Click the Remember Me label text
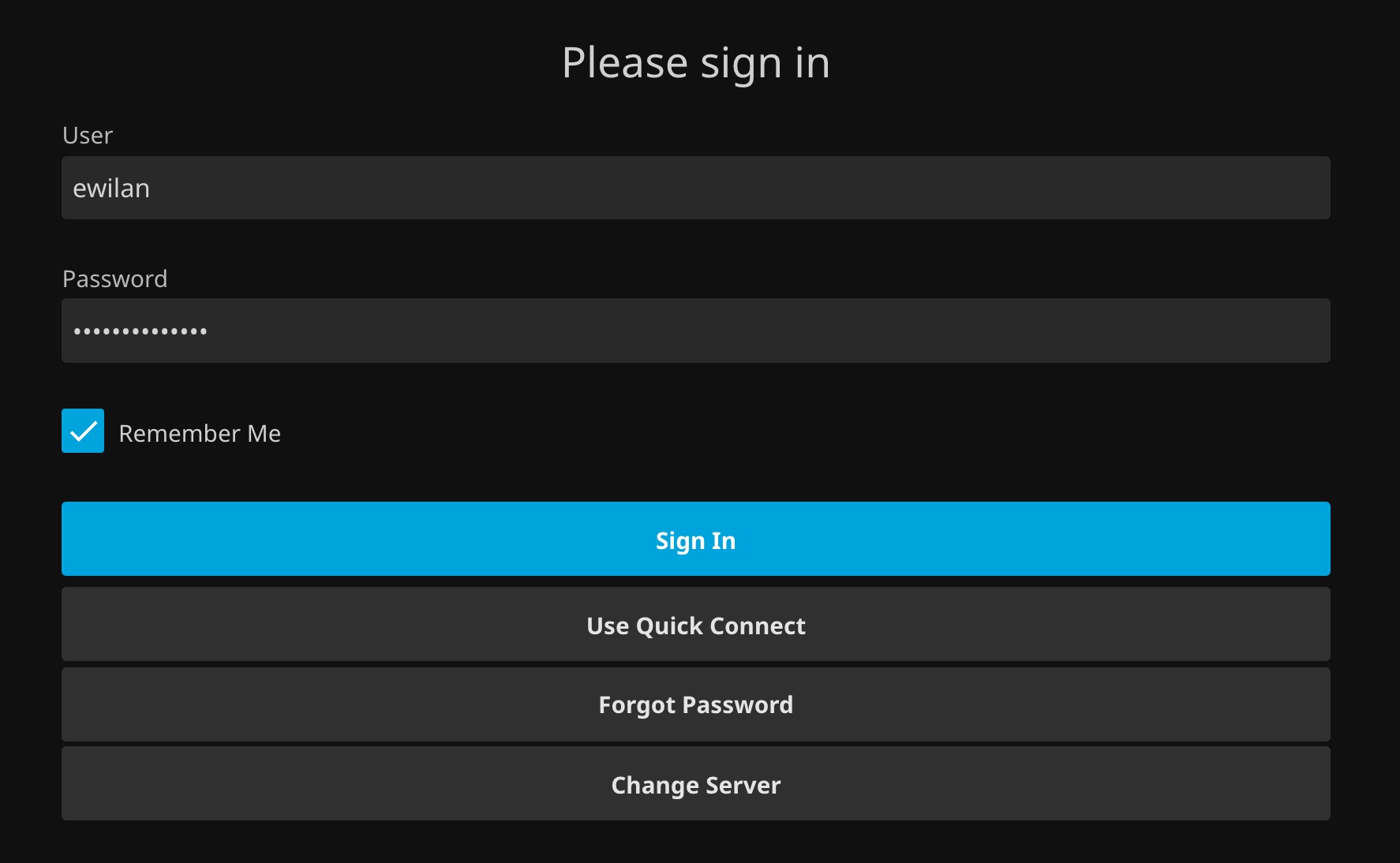1400x863 pixels. 199,433
